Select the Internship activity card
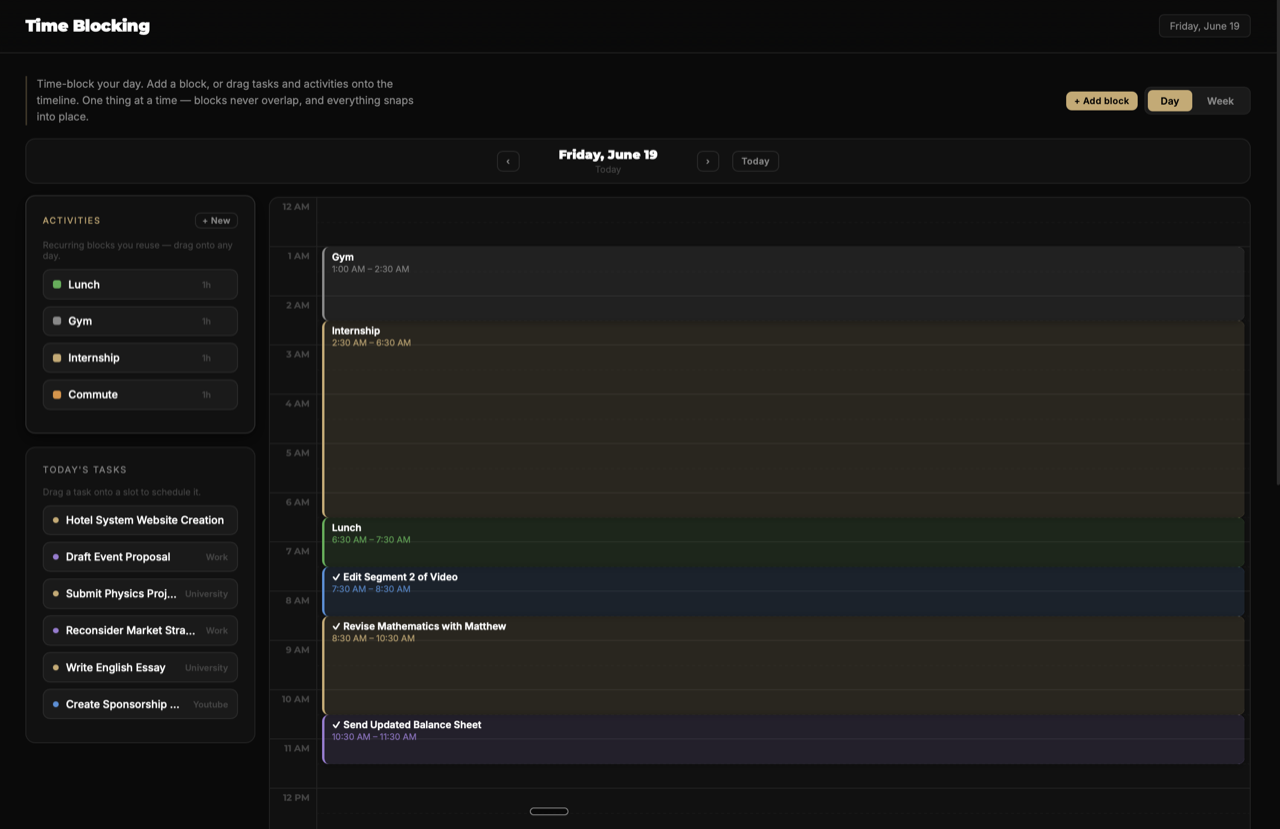1280x829 pixels. tap(140, 358)
